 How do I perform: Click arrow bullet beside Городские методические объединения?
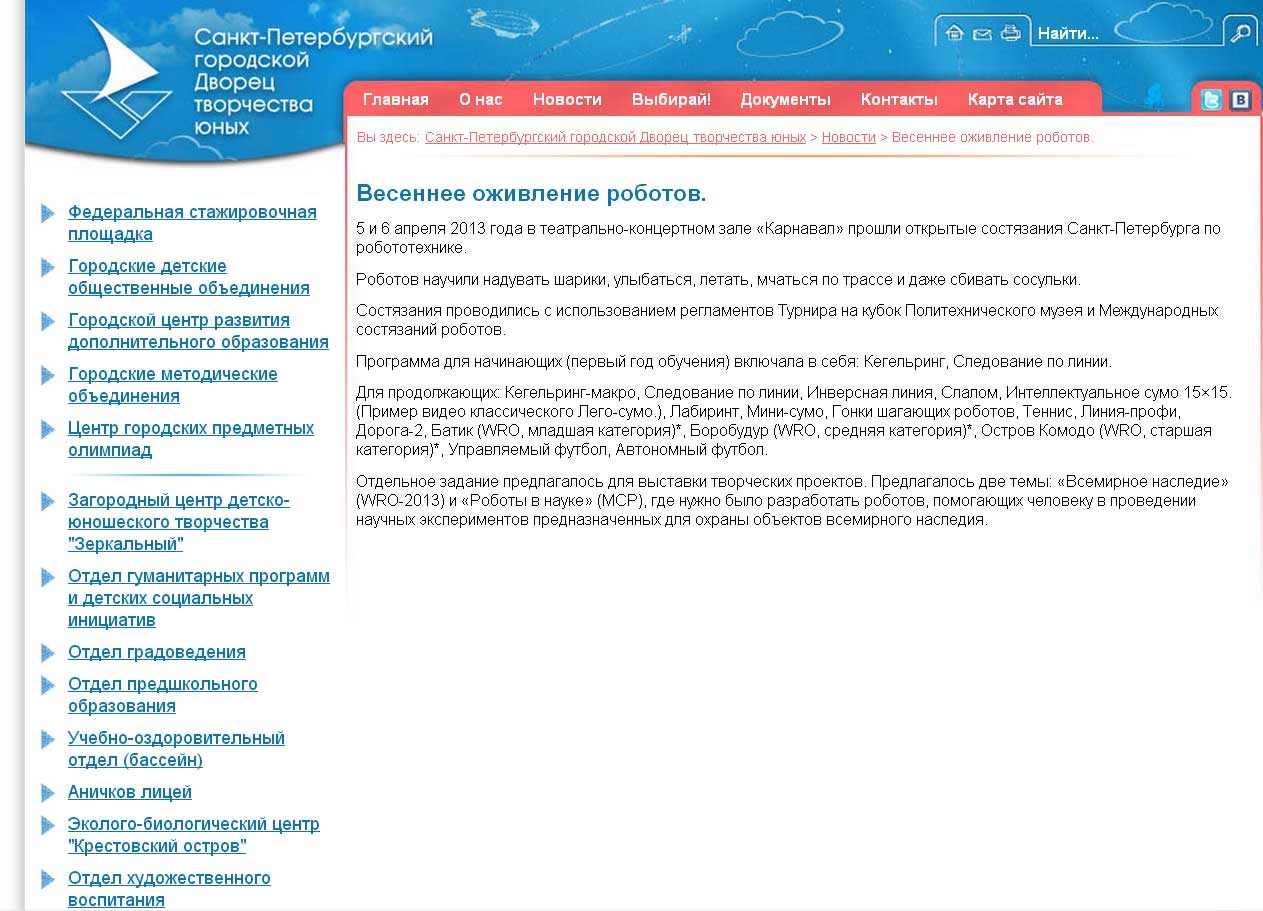point(48,375)
